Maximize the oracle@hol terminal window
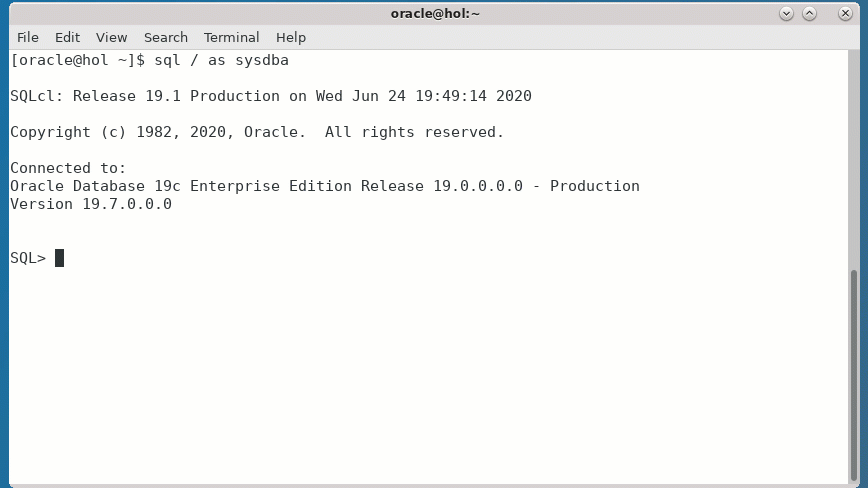This screenshot has height=488, width=868. [x=810, y=14]
